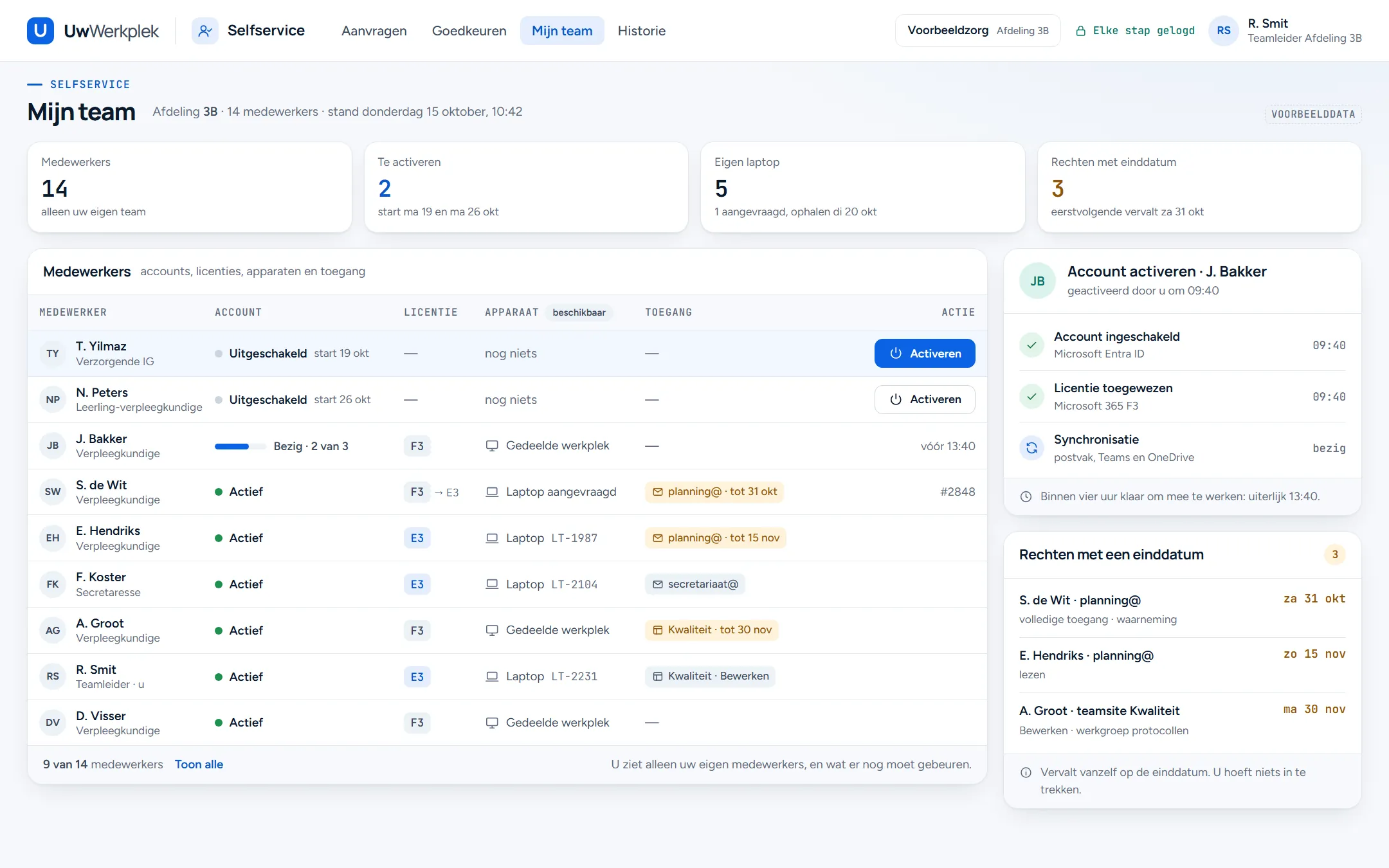Activate N. Peters's account
Screen dimensions: 1389x868
925,399
